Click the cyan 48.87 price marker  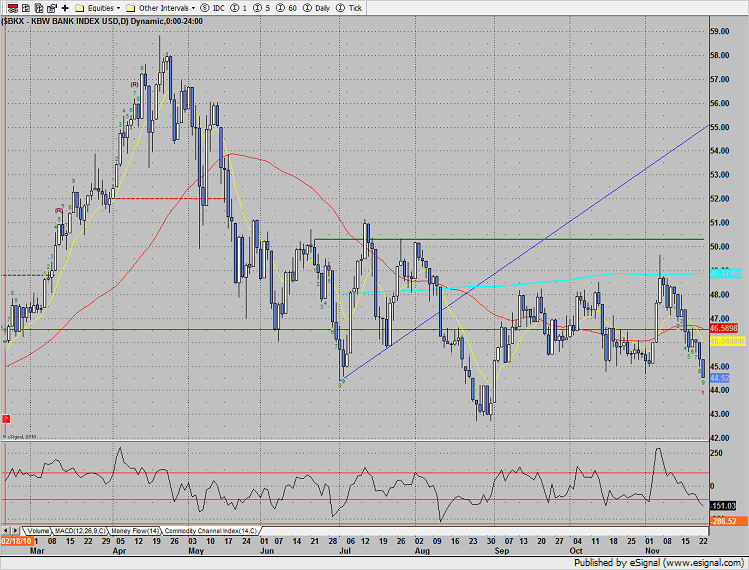pos(726,274)
